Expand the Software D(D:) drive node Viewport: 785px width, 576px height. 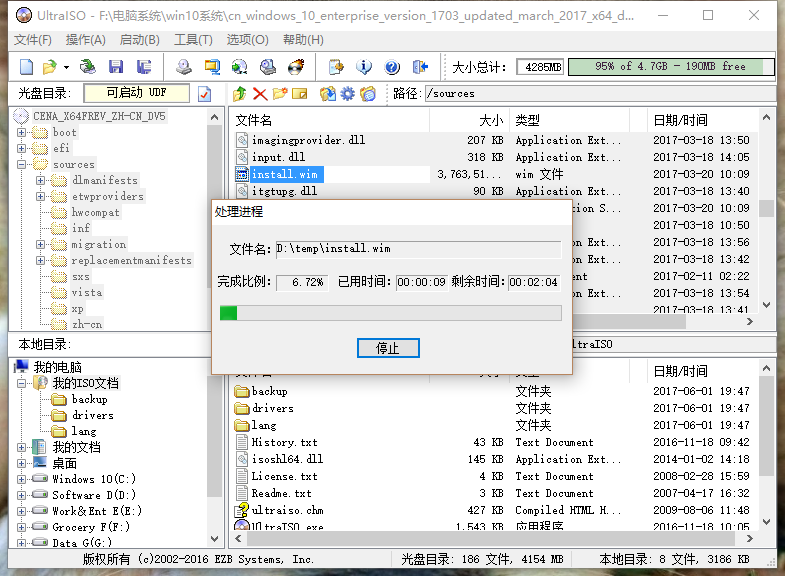coord(22,495)
